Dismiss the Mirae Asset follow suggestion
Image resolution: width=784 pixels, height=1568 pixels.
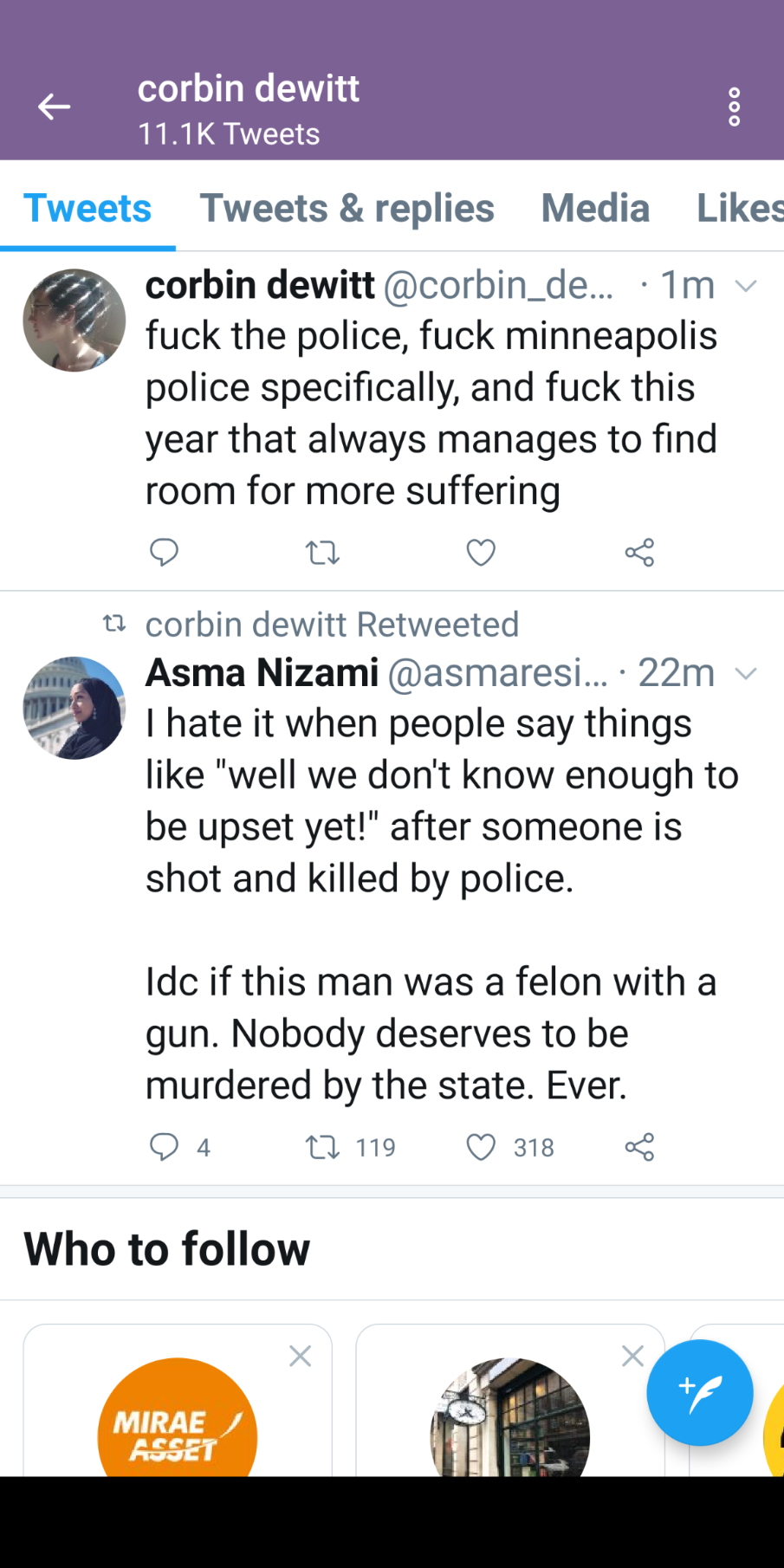[300, 1356]
